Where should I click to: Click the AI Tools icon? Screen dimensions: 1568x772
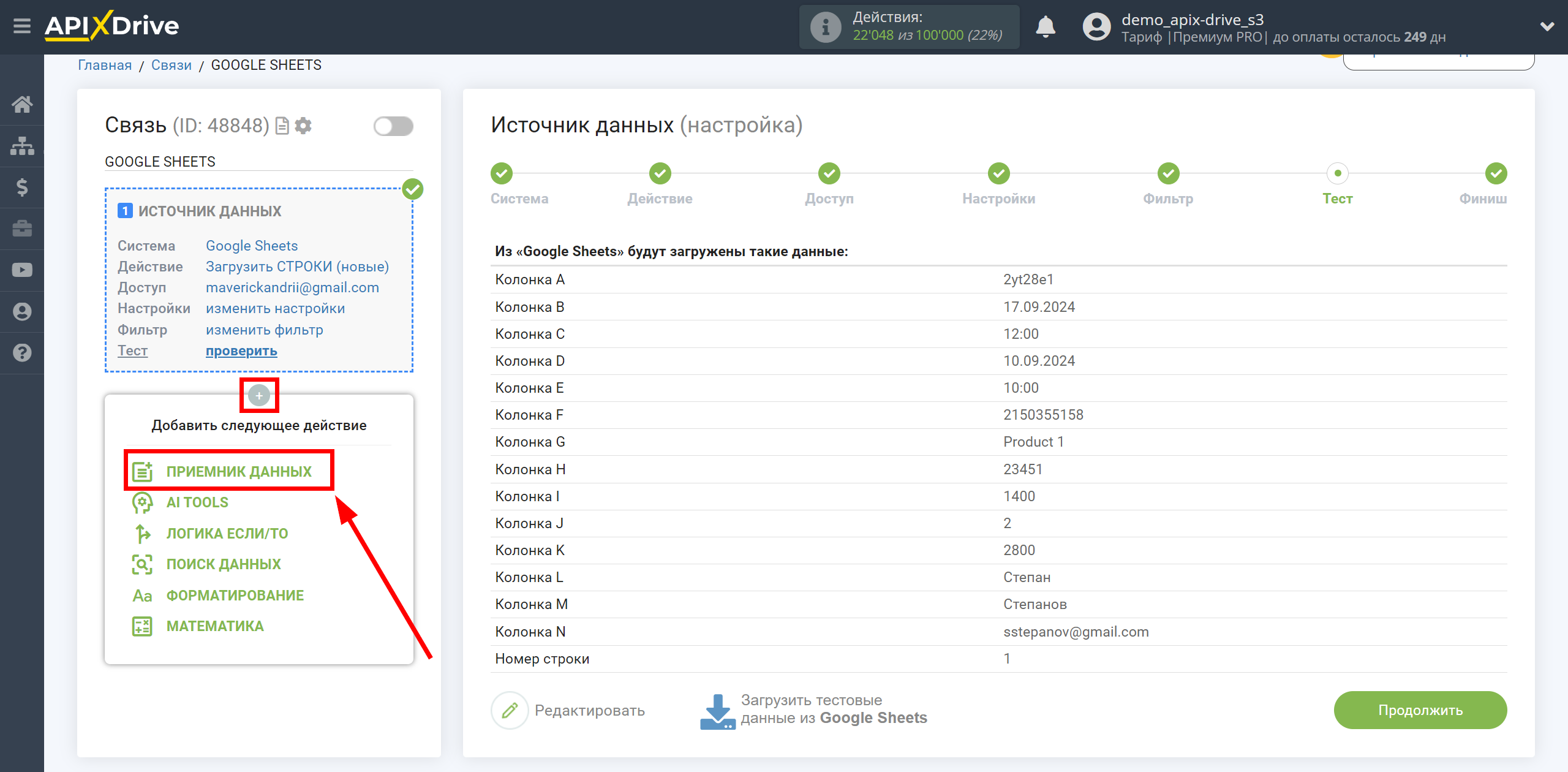(x=142, y=502)
